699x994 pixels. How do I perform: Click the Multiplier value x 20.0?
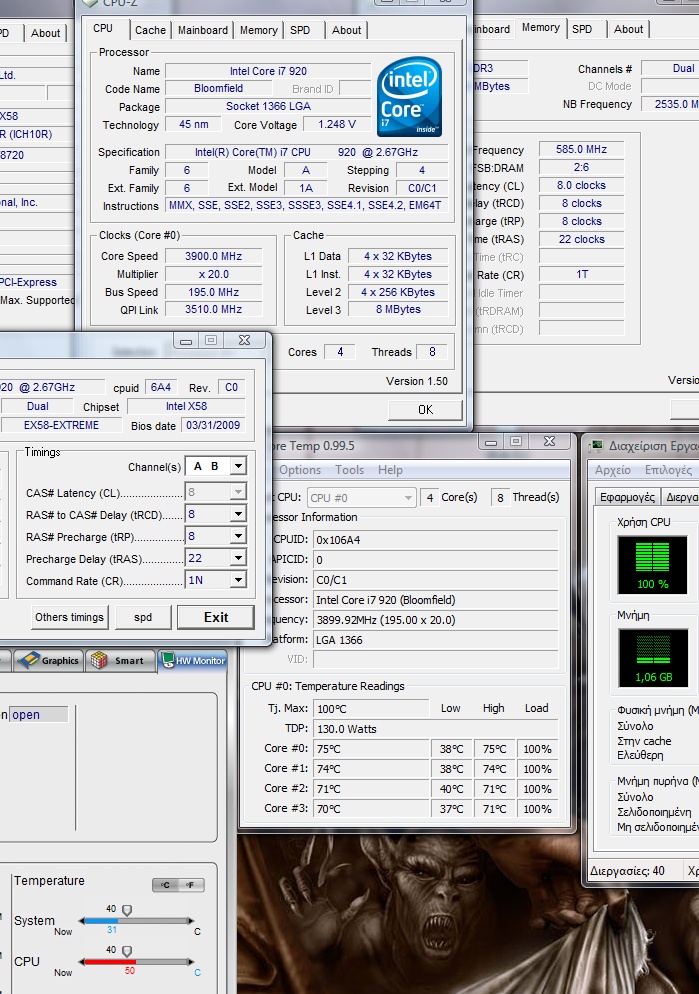pyautogui.click(x=214, y=274)
